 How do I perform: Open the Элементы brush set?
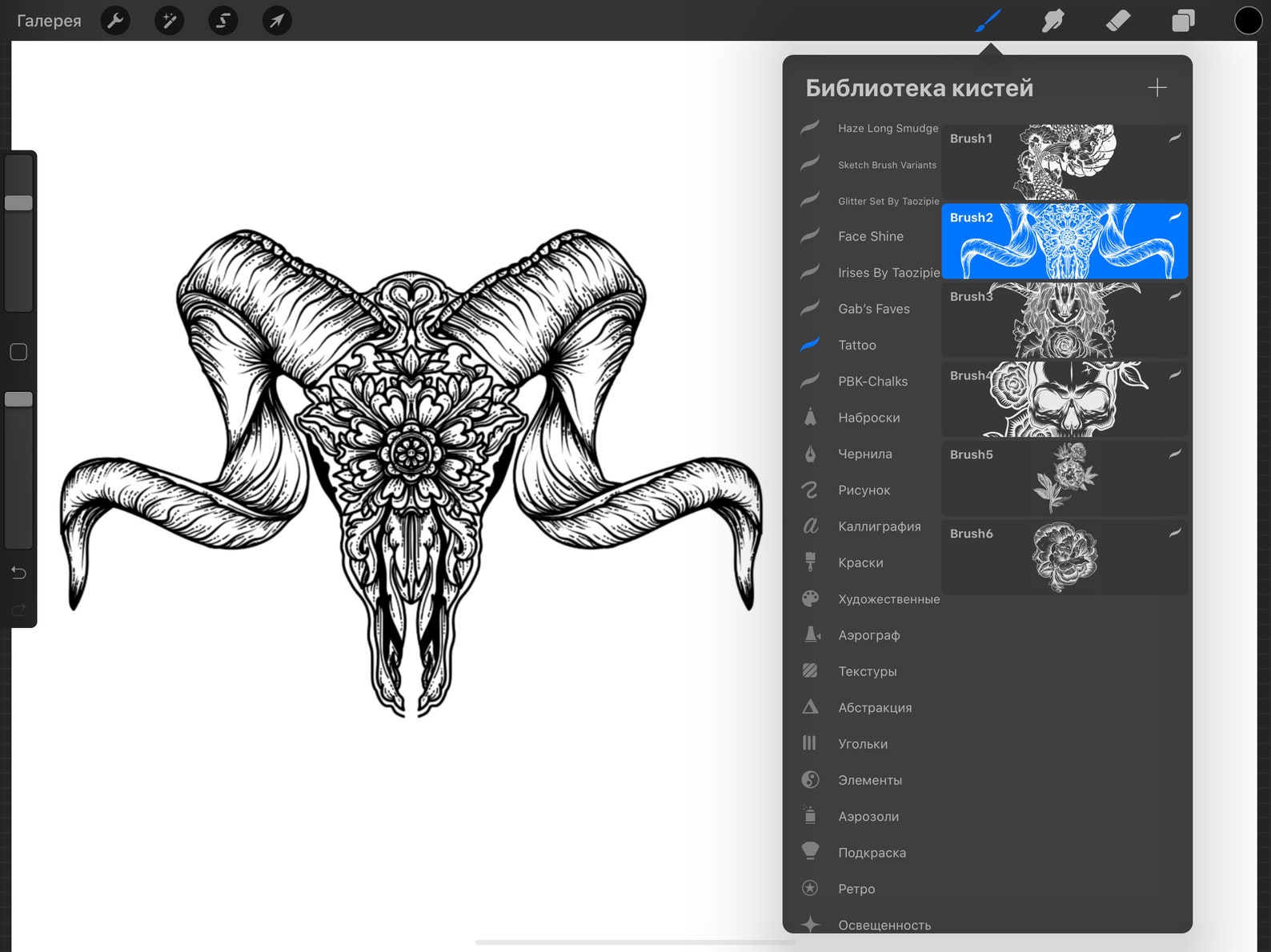[x=869, y=781]
